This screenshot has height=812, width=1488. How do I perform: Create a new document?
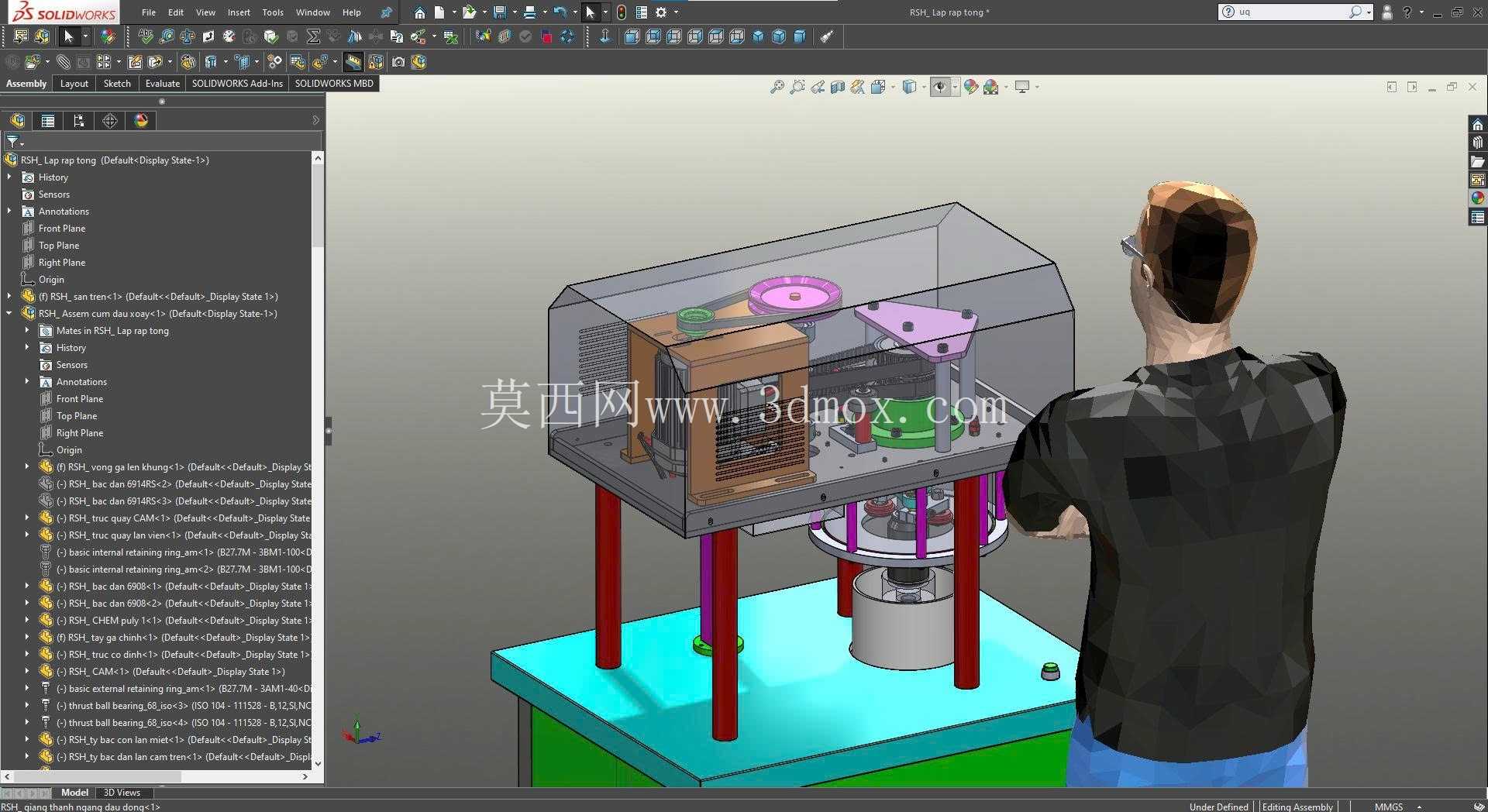[x=439, y=12]
